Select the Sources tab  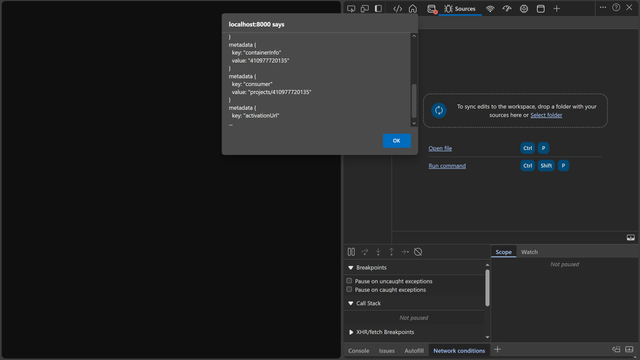[x=460, y=9]
